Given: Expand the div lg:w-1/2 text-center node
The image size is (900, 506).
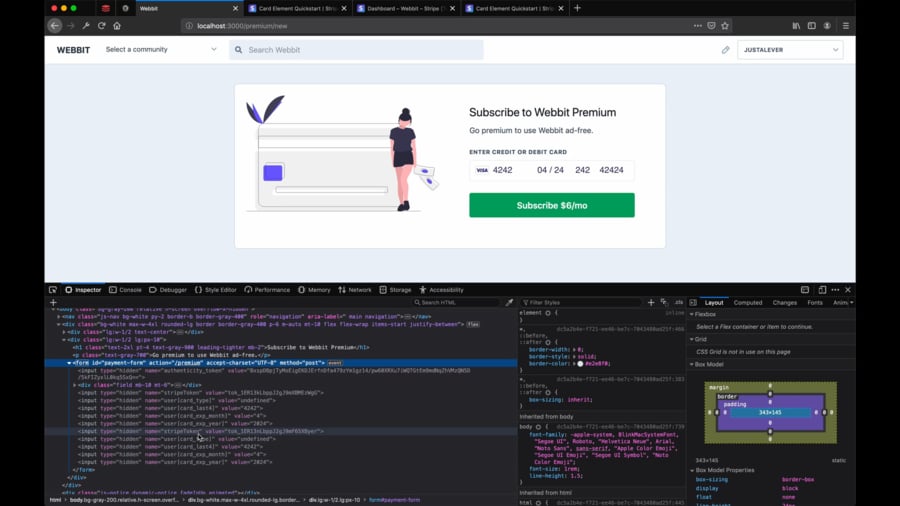Looking at the screenshot, I should [64, 332].
